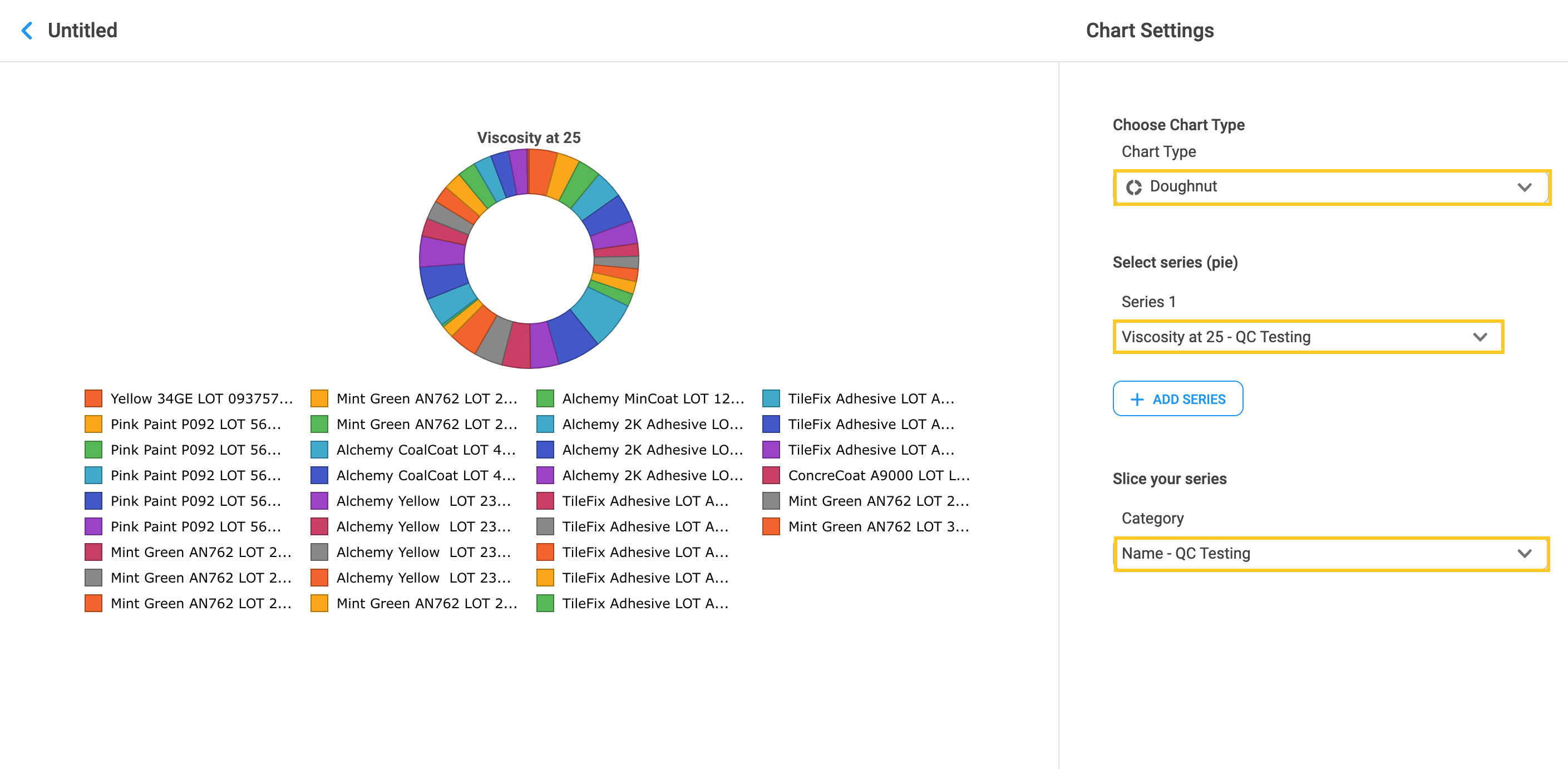
Task: Click the doughnut chart type icon
Action: pos(1133,187)
